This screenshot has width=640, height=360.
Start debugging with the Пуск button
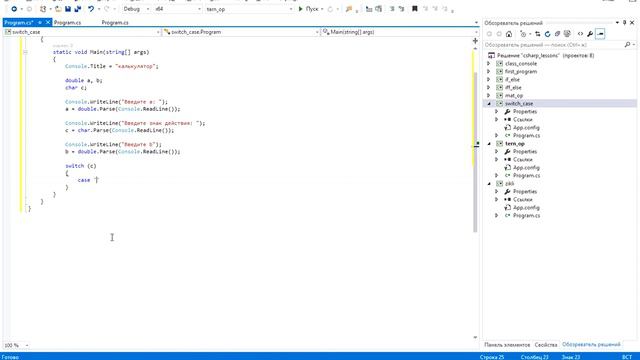(x=308, y=9)
